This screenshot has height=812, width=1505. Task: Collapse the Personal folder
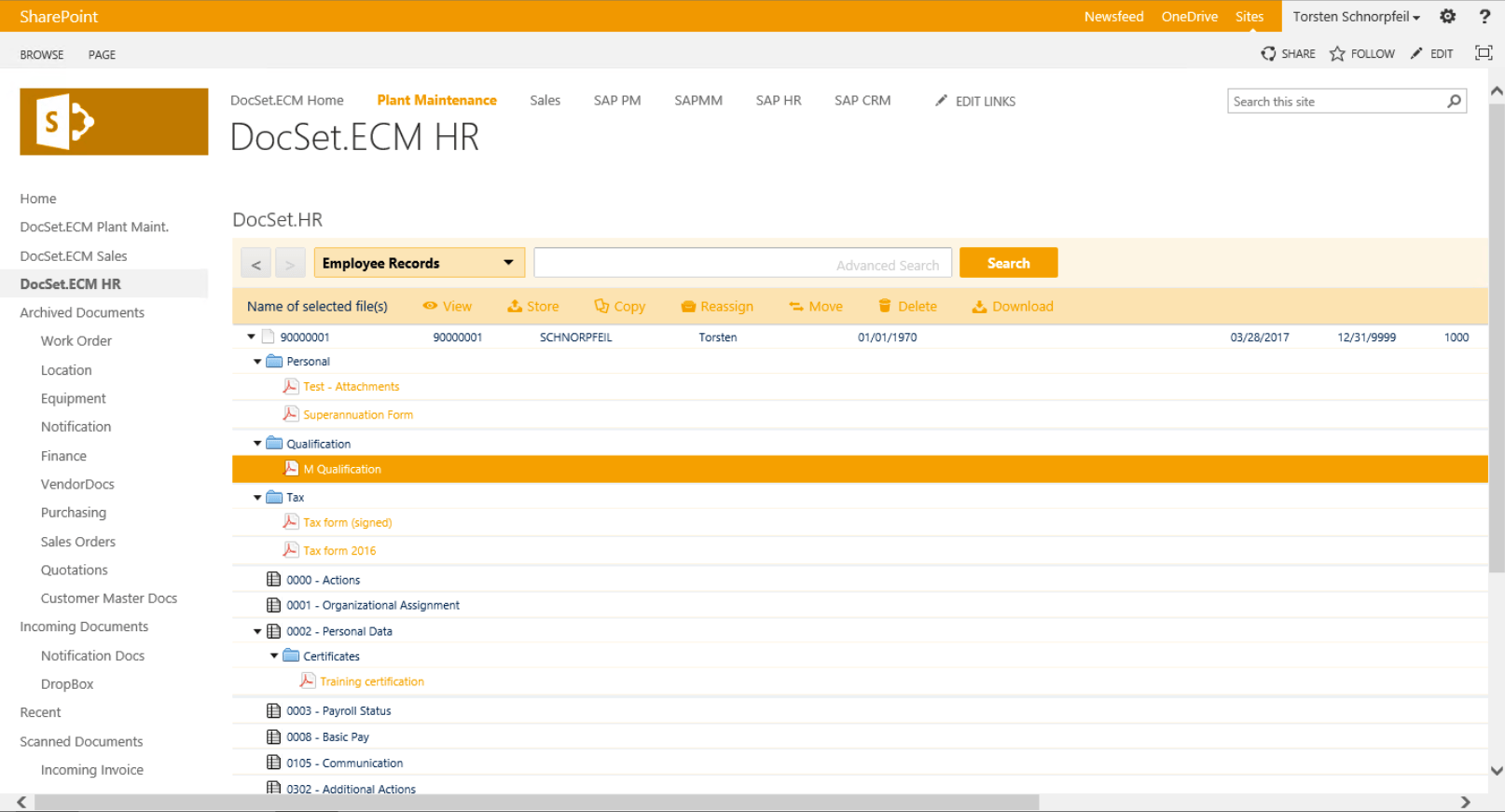pyautogui.click(x=257, y=362)
